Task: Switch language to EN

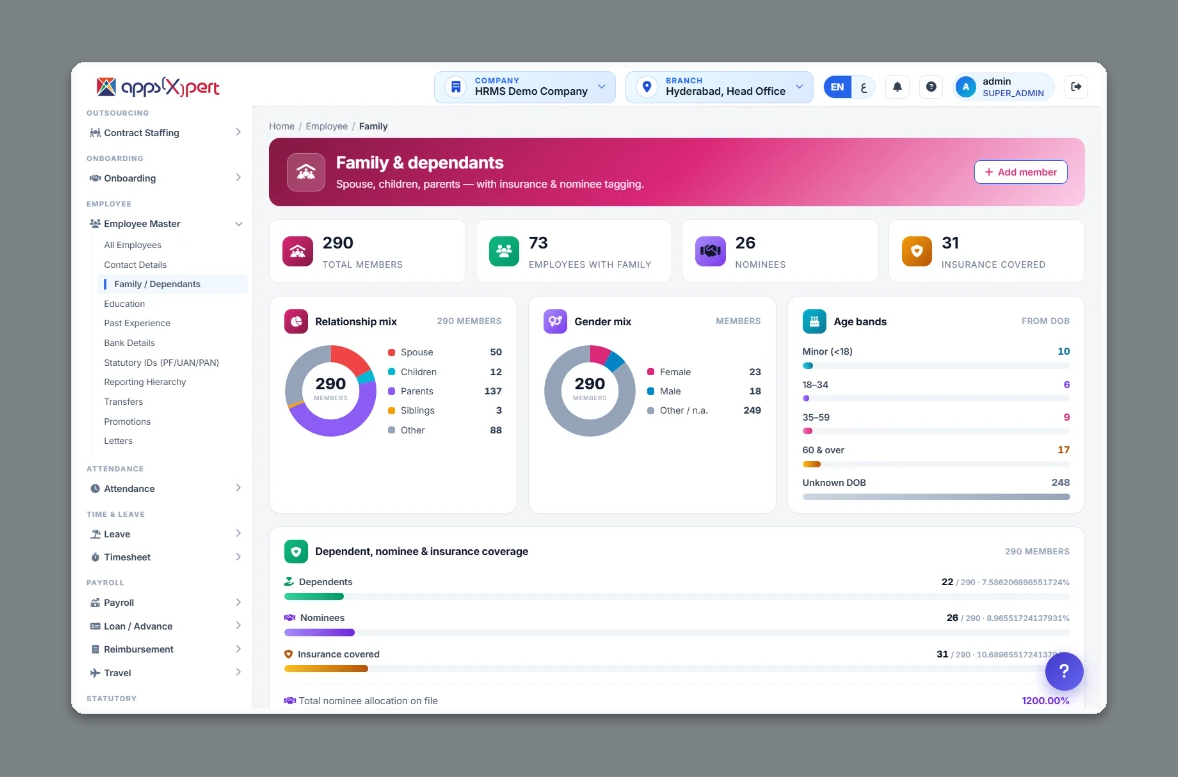Action: 837,87
